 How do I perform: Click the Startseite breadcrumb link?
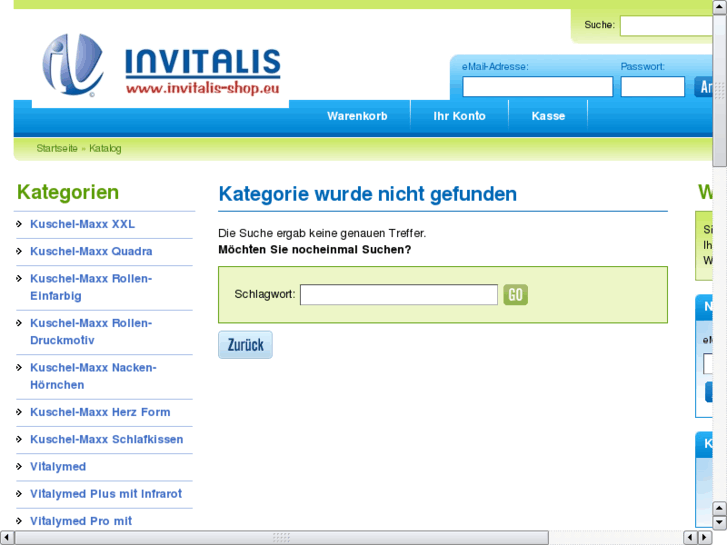click(x=57, y=148)
